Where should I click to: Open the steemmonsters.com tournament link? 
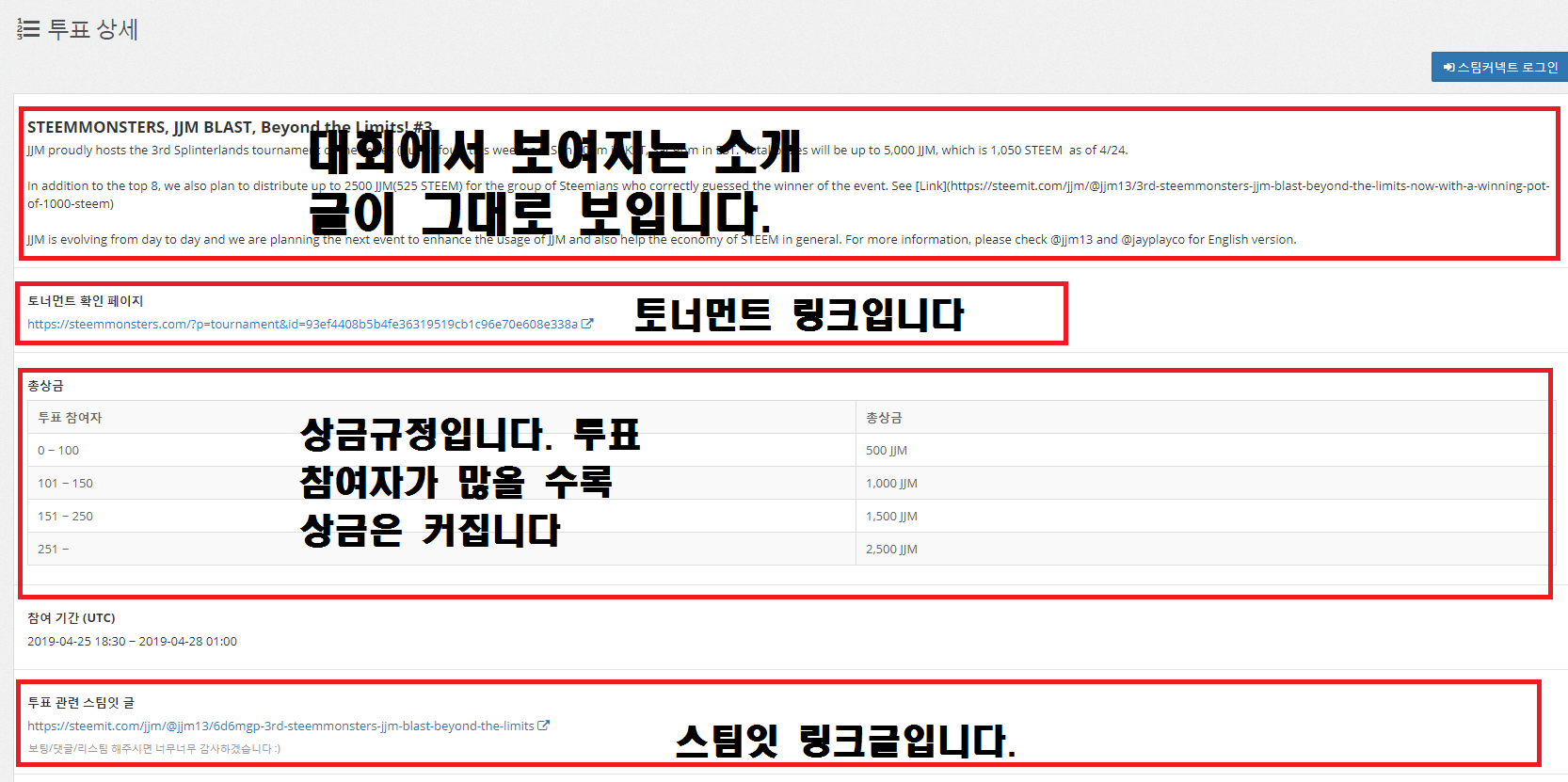[x=302, y=324]
